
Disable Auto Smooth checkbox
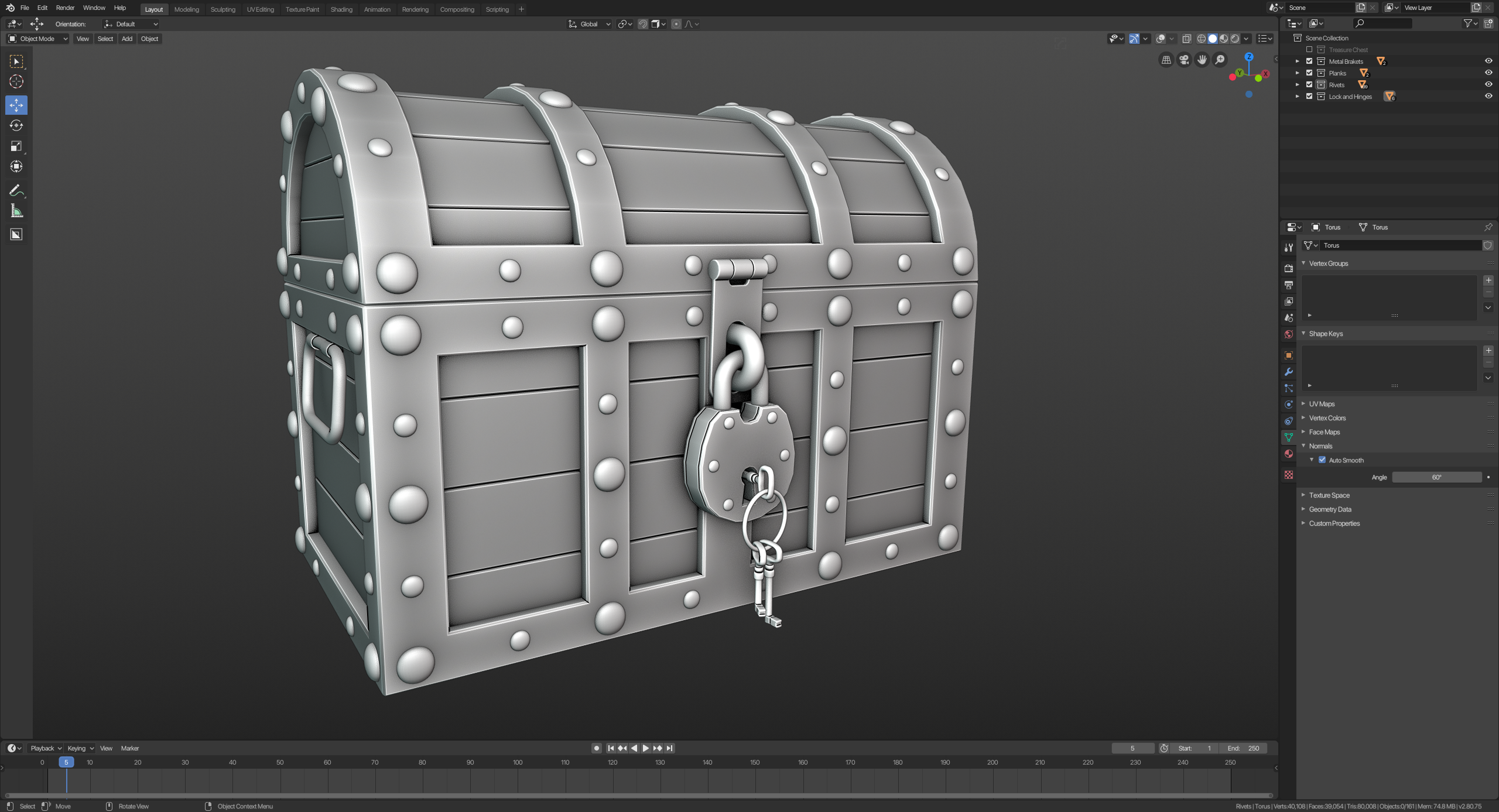click(1322, 460)
